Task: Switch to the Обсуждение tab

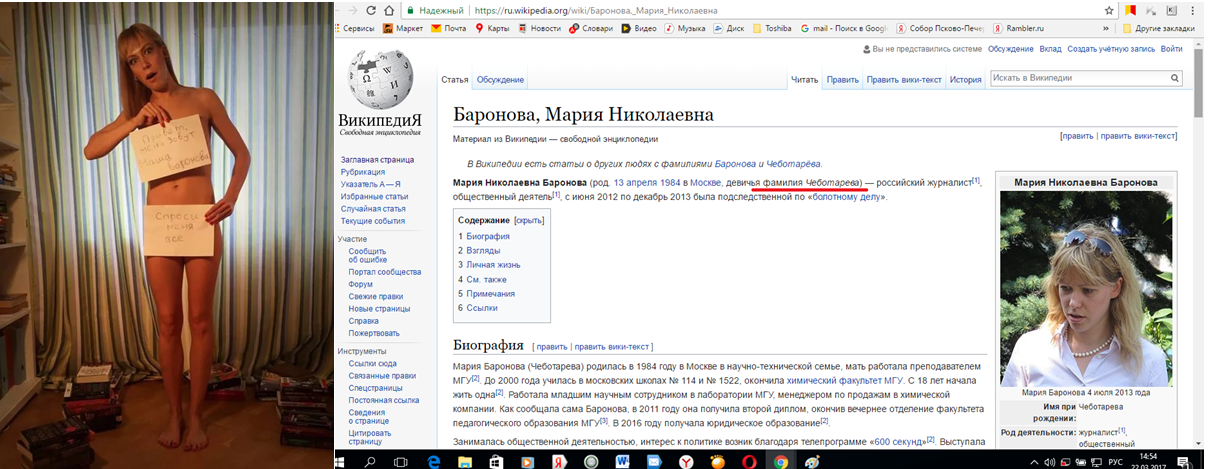Action: [500, 80]
